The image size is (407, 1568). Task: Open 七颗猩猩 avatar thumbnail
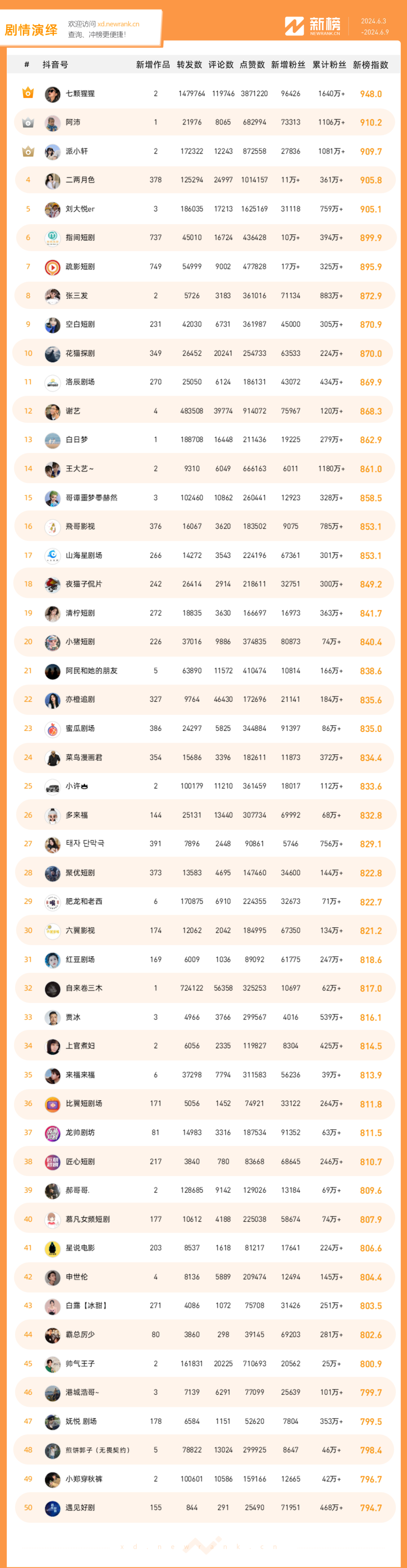[x=52, y=94]
